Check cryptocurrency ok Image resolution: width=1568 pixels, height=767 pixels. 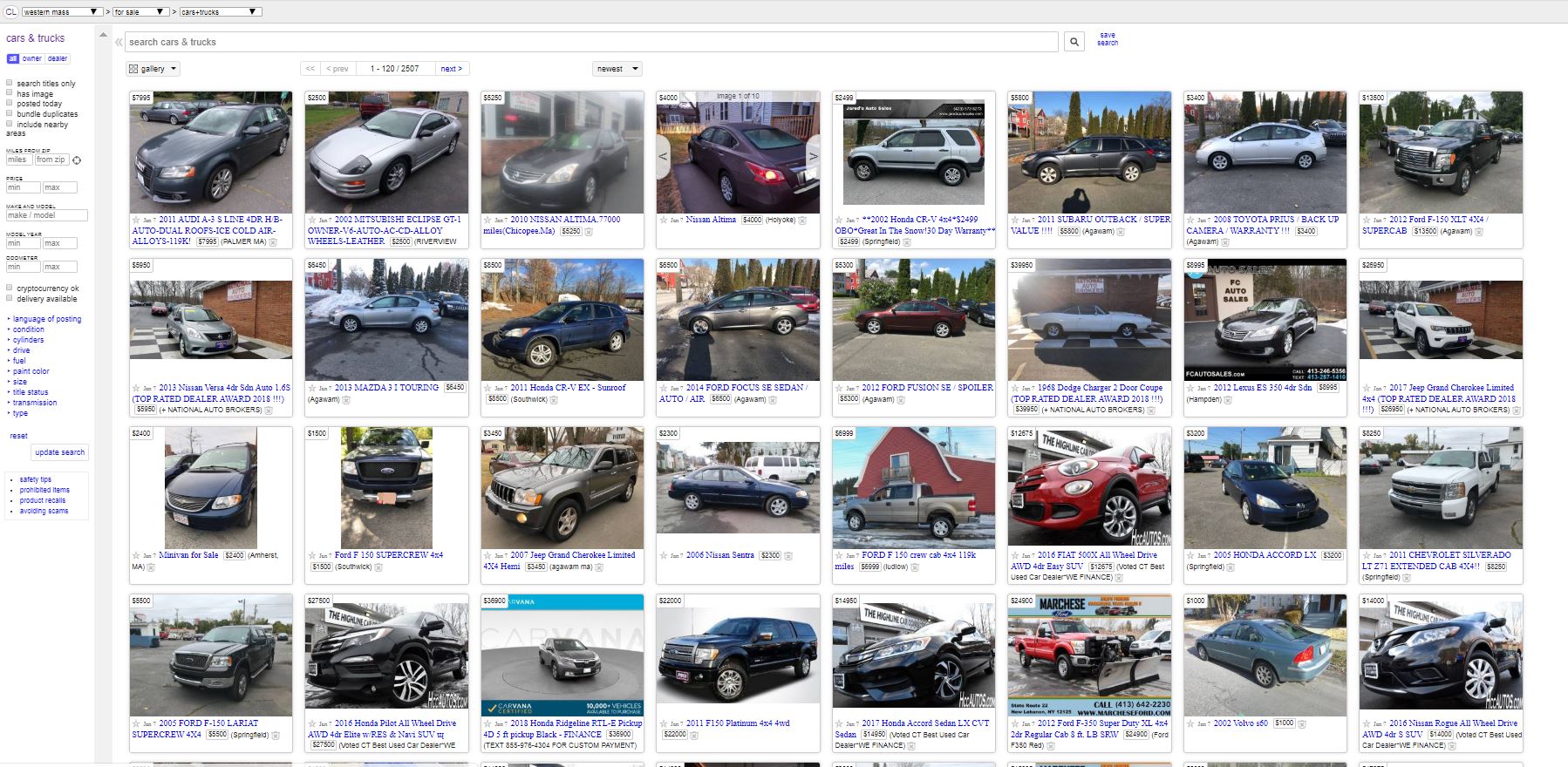[x=10, y=288]
